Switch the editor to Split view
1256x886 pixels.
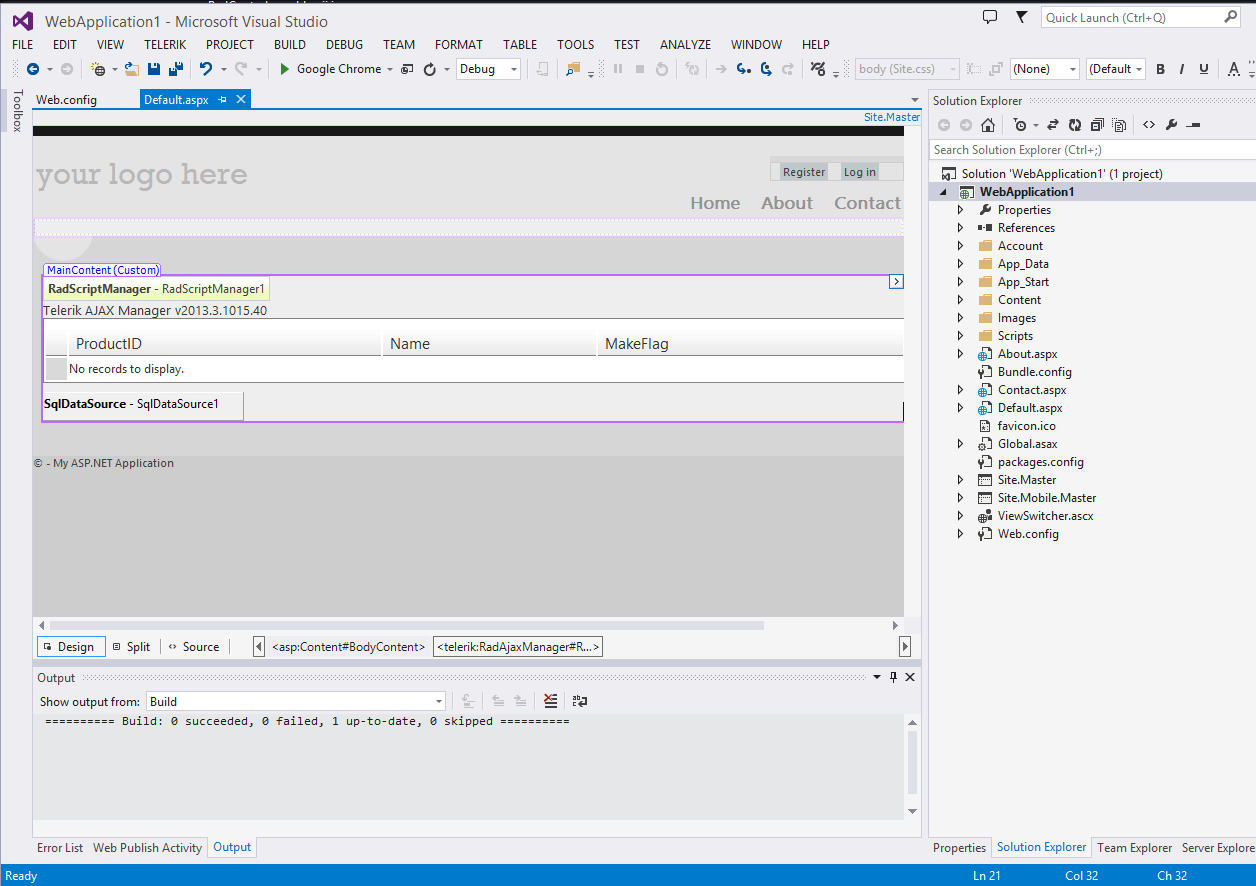coord(131,647)
